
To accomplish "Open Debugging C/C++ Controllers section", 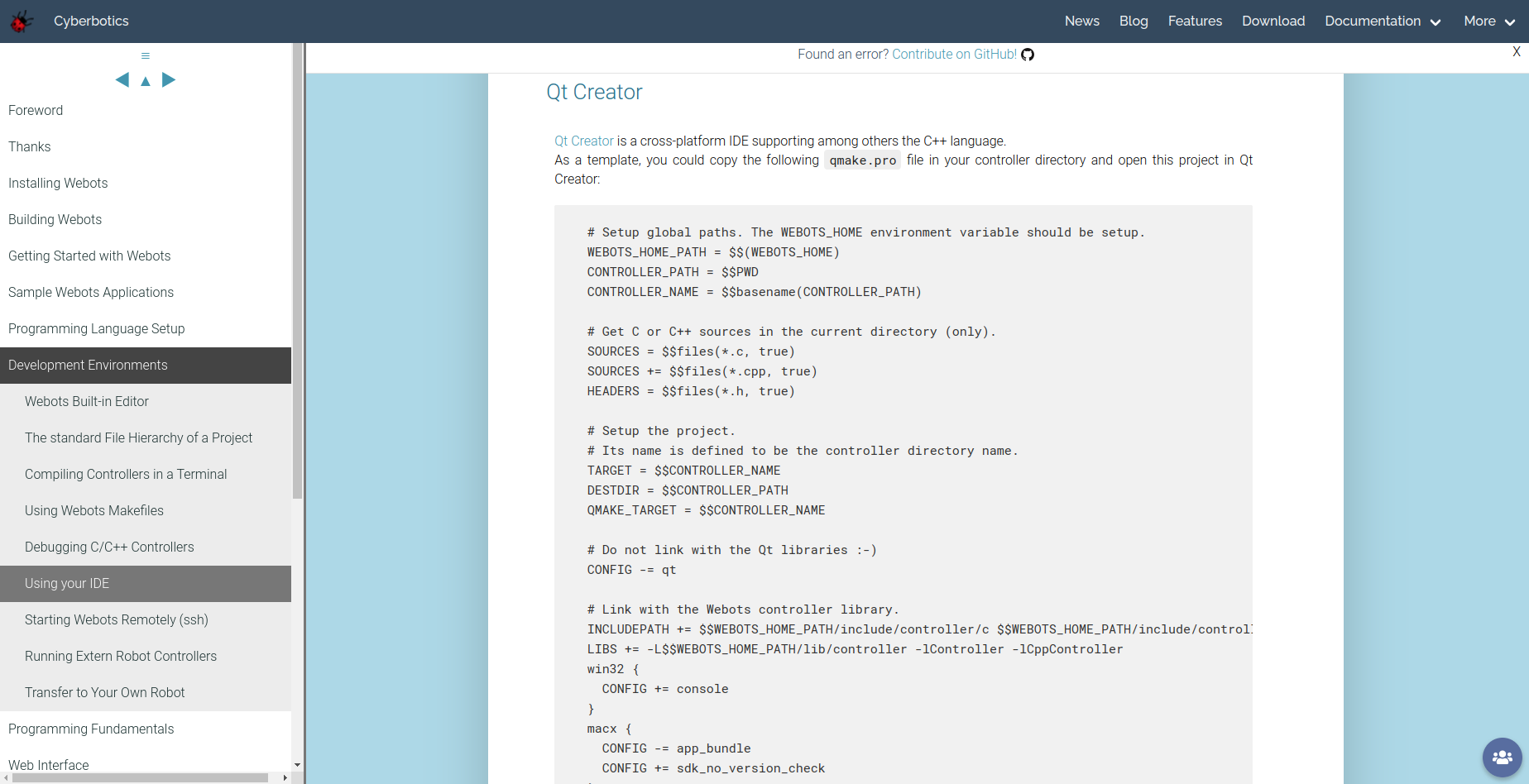I will coord(146,547).
